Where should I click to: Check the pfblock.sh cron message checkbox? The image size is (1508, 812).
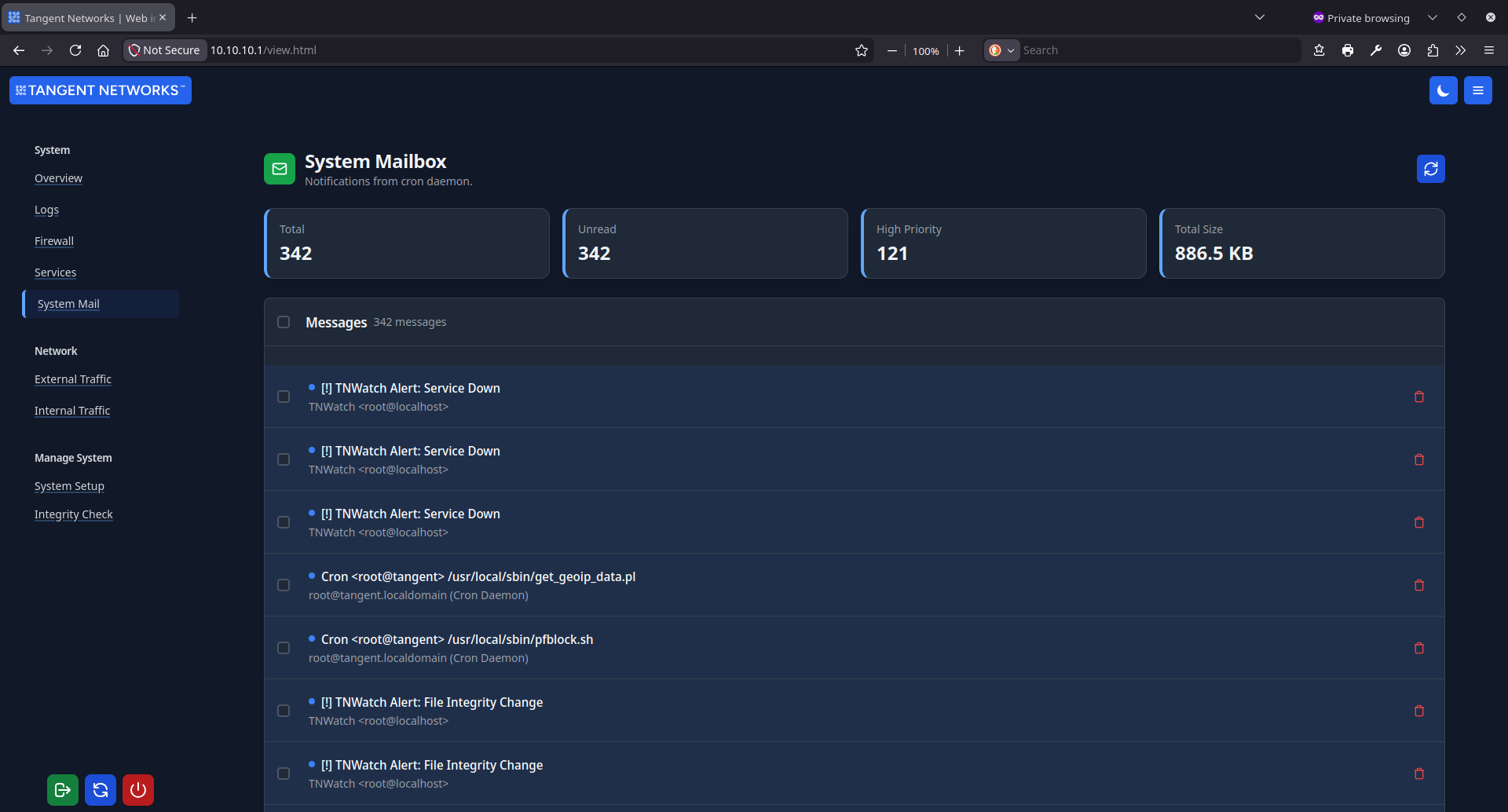coord(284,648)
